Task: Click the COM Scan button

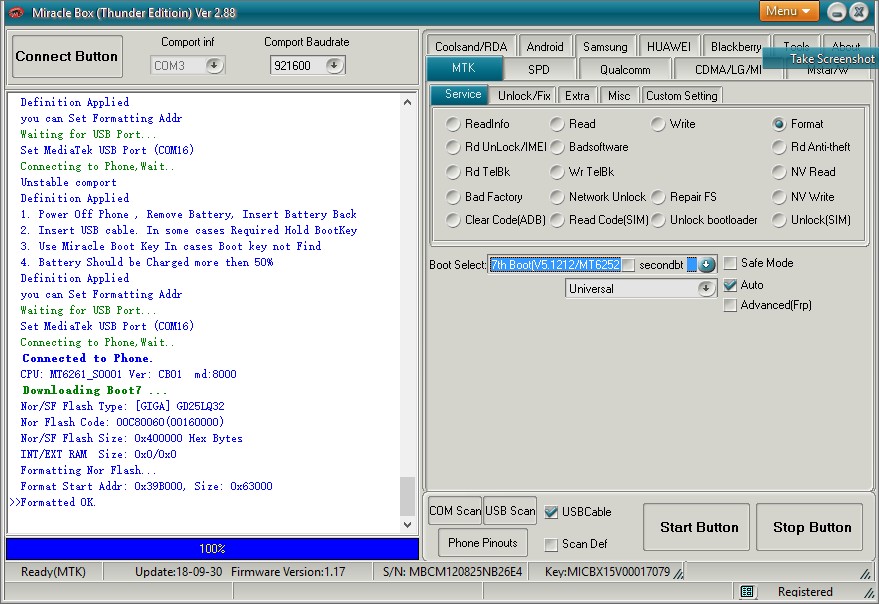Action: [x=455, y=510]
